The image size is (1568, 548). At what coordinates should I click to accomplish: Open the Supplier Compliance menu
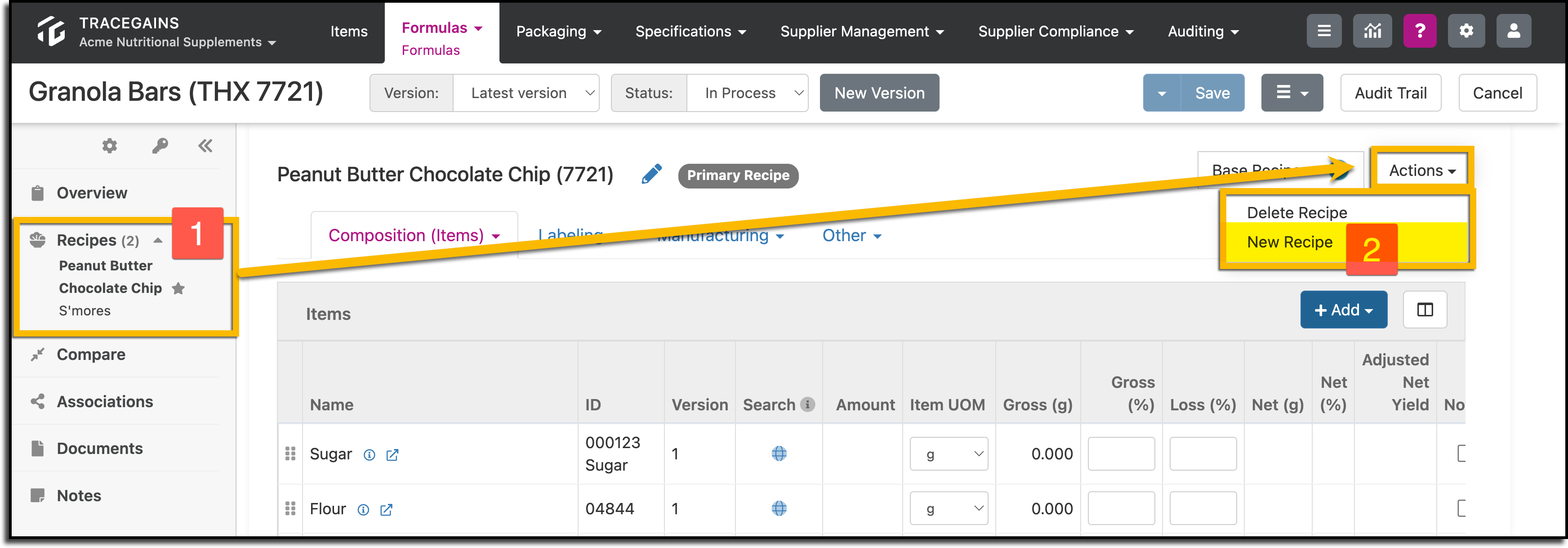(x=1056, y=31)
